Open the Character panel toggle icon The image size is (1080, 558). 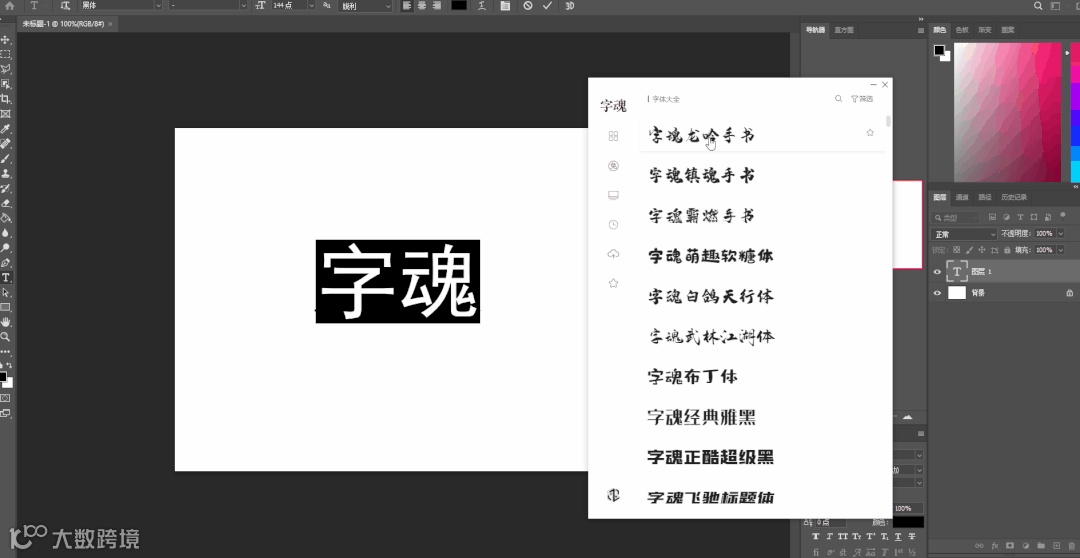pyautogui.click(x=505, y=6)
